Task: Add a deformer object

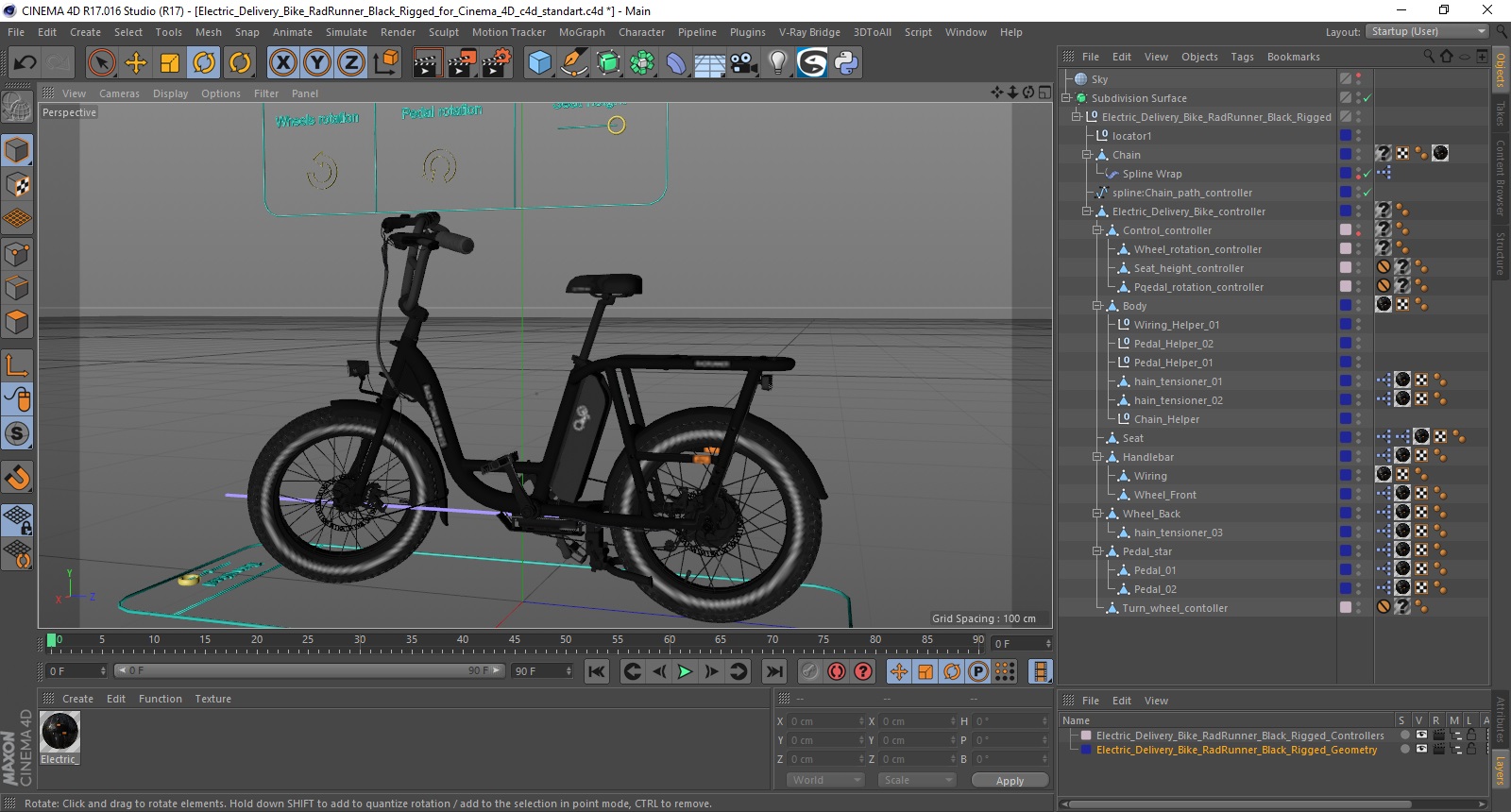Action: pyautogui.click(x=676, y=63)
